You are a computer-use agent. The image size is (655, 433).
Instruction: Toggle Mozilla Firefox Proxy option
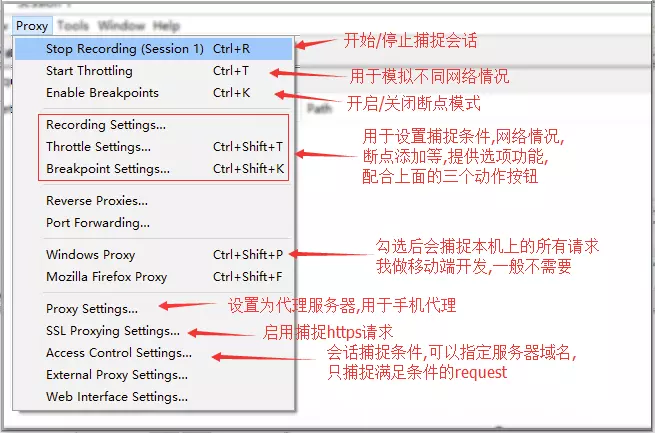pos(154,277)
